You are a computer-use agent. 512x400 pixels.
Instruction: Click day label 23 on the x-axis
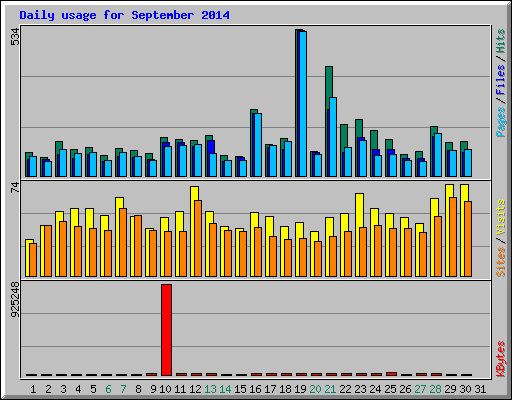tap(360, 389)
